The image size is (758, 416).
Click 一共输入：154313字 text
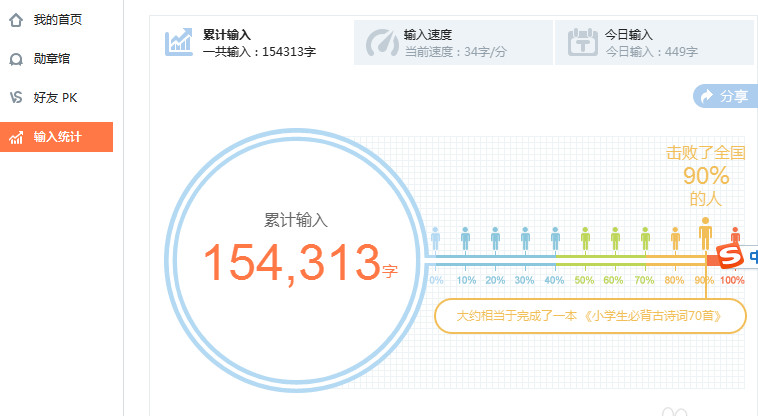tap(260, 52)
